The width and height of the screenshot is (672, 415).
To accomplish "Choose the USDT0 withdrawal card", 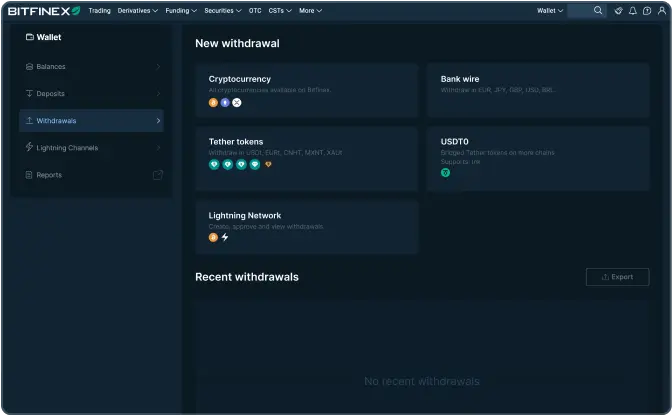I will 538,158.
